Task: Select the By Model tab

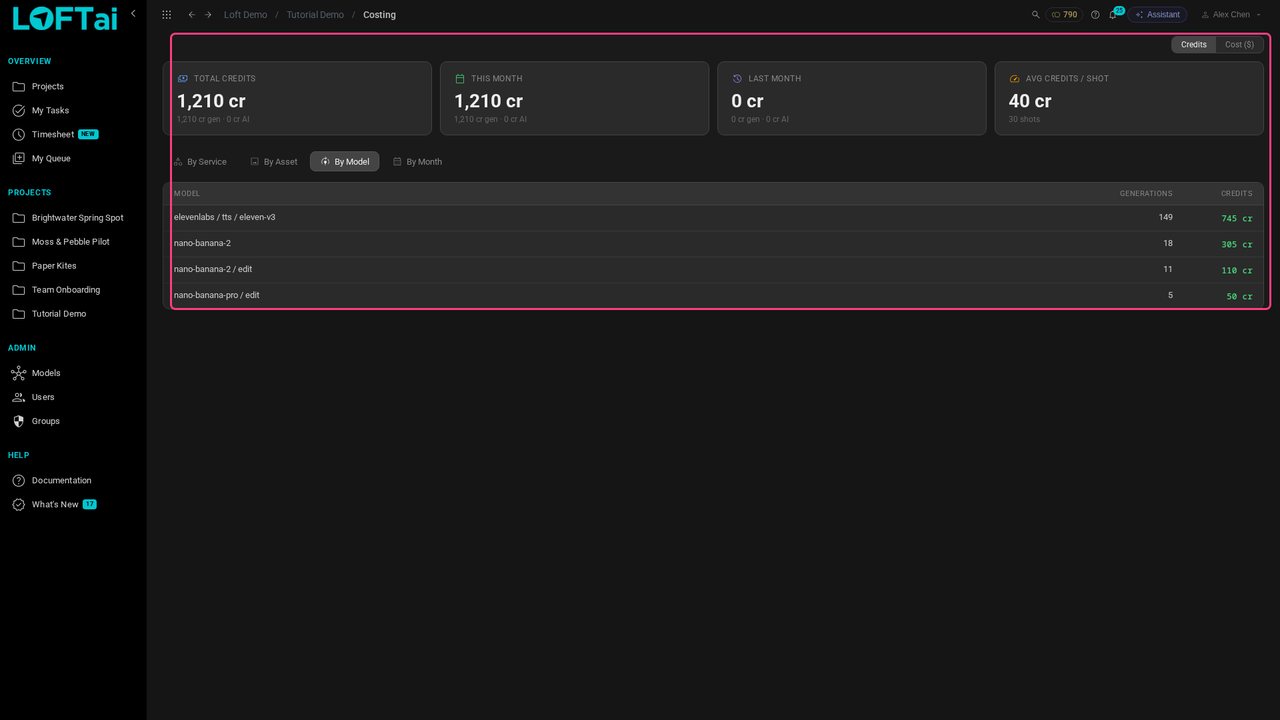Action: pos(345,162)
